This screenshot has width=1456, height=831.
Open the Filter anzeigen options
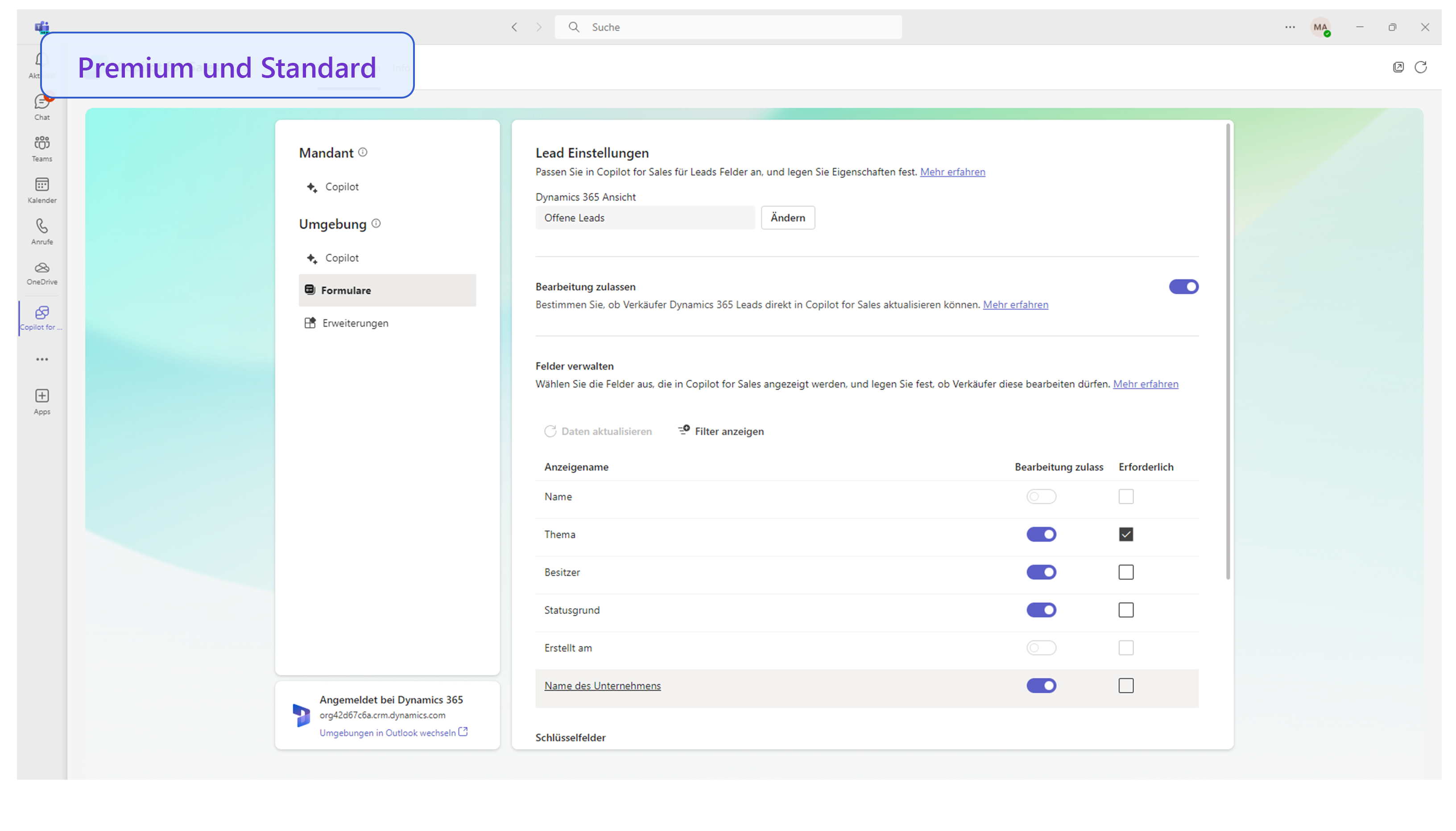[x=720, y=431]
